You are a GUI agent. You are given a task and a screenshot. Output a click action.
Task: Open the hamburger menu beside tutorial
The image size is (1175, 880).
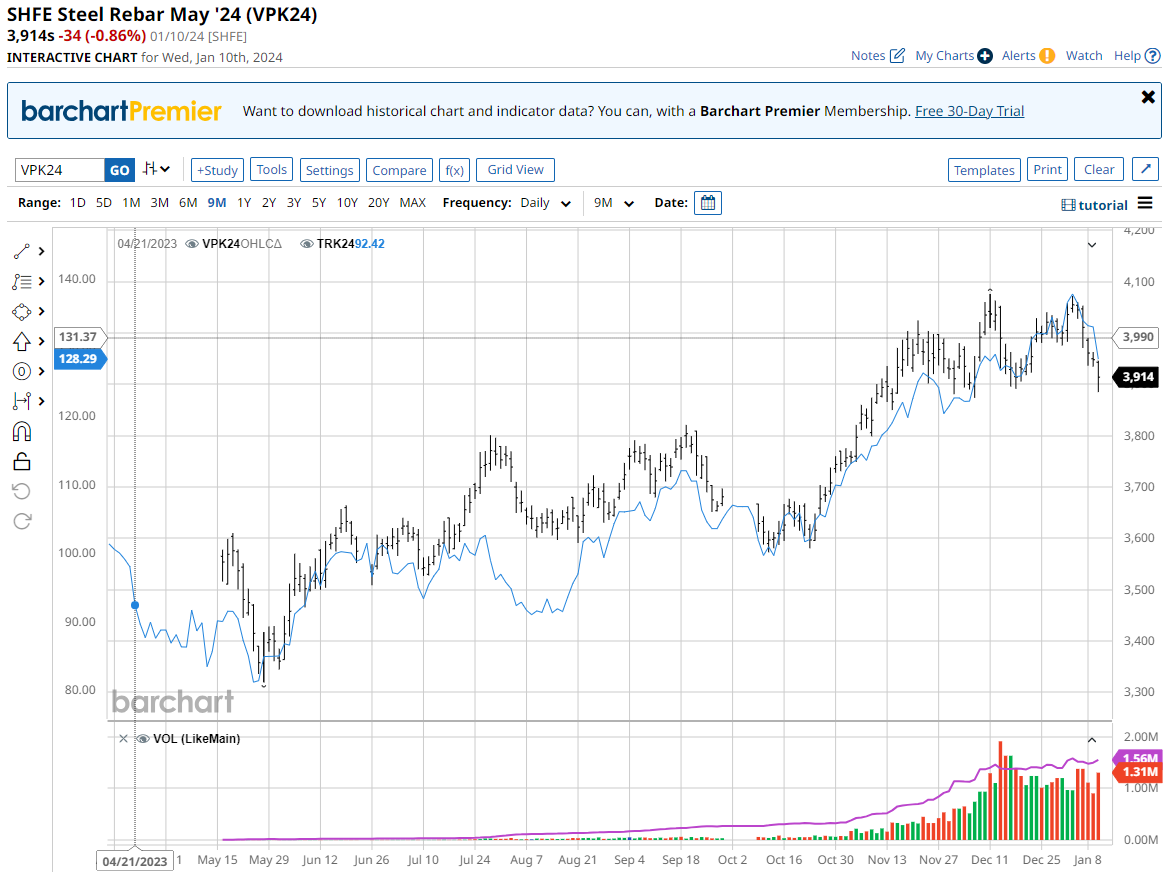pos(1145,204)
